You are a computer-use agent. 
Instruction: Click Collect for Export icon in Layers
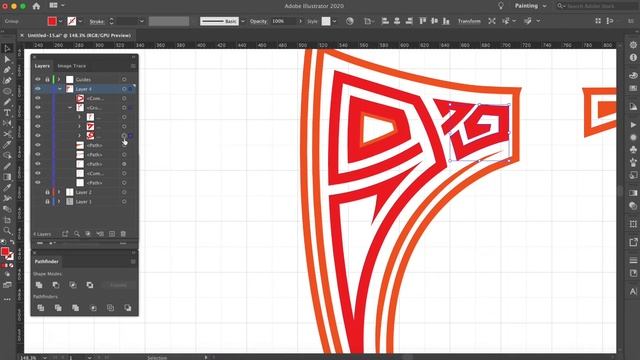tap(65, 234)
